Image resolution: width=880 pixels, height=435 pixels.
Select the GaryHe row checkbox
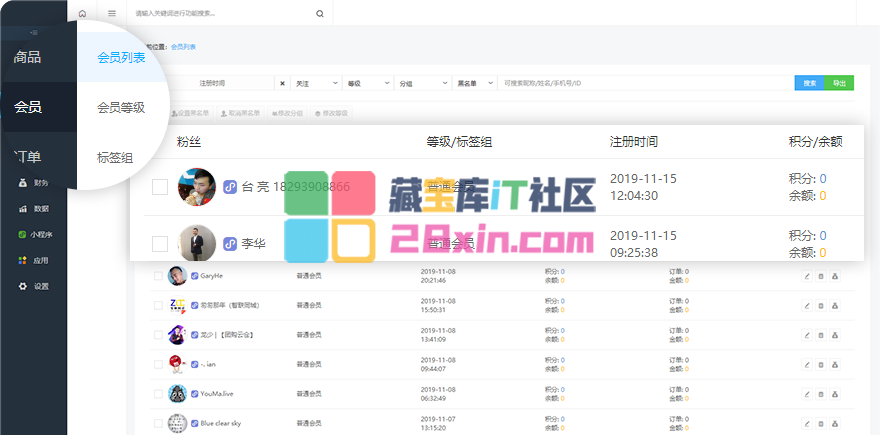158,276
